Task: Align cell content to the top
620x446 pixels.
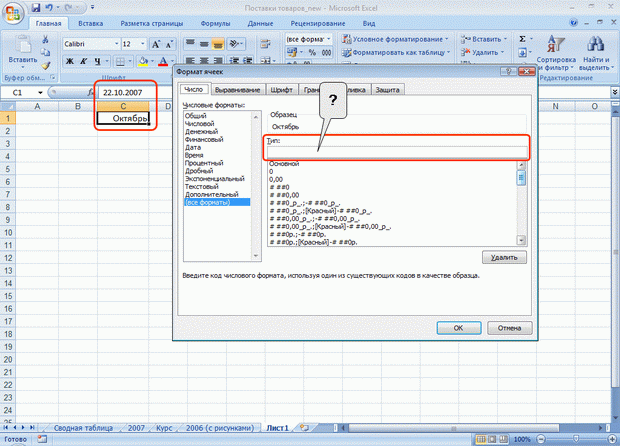Action: [x=190, y=43]
